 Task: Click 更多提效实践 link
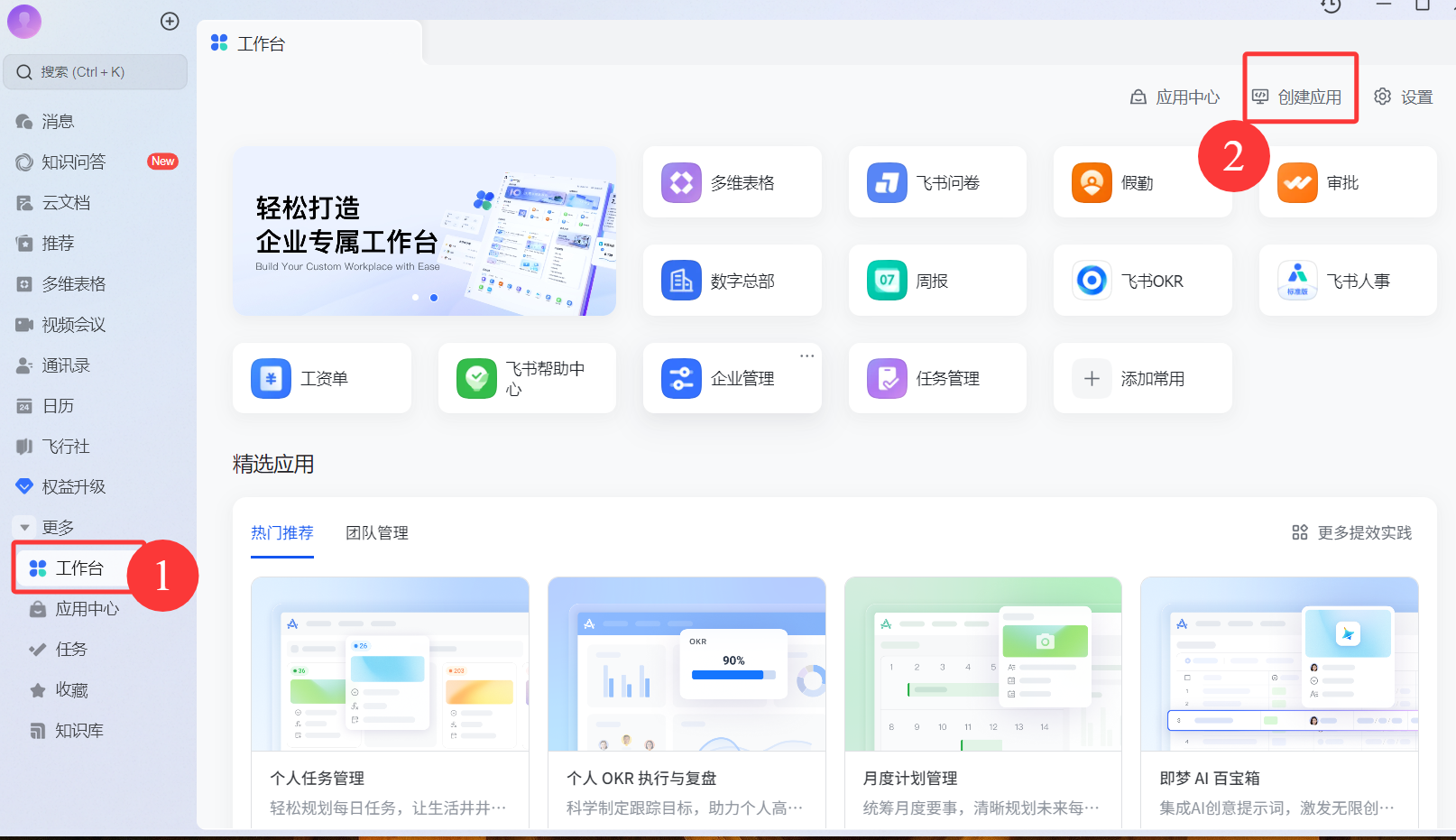(x=1351, y=532)
